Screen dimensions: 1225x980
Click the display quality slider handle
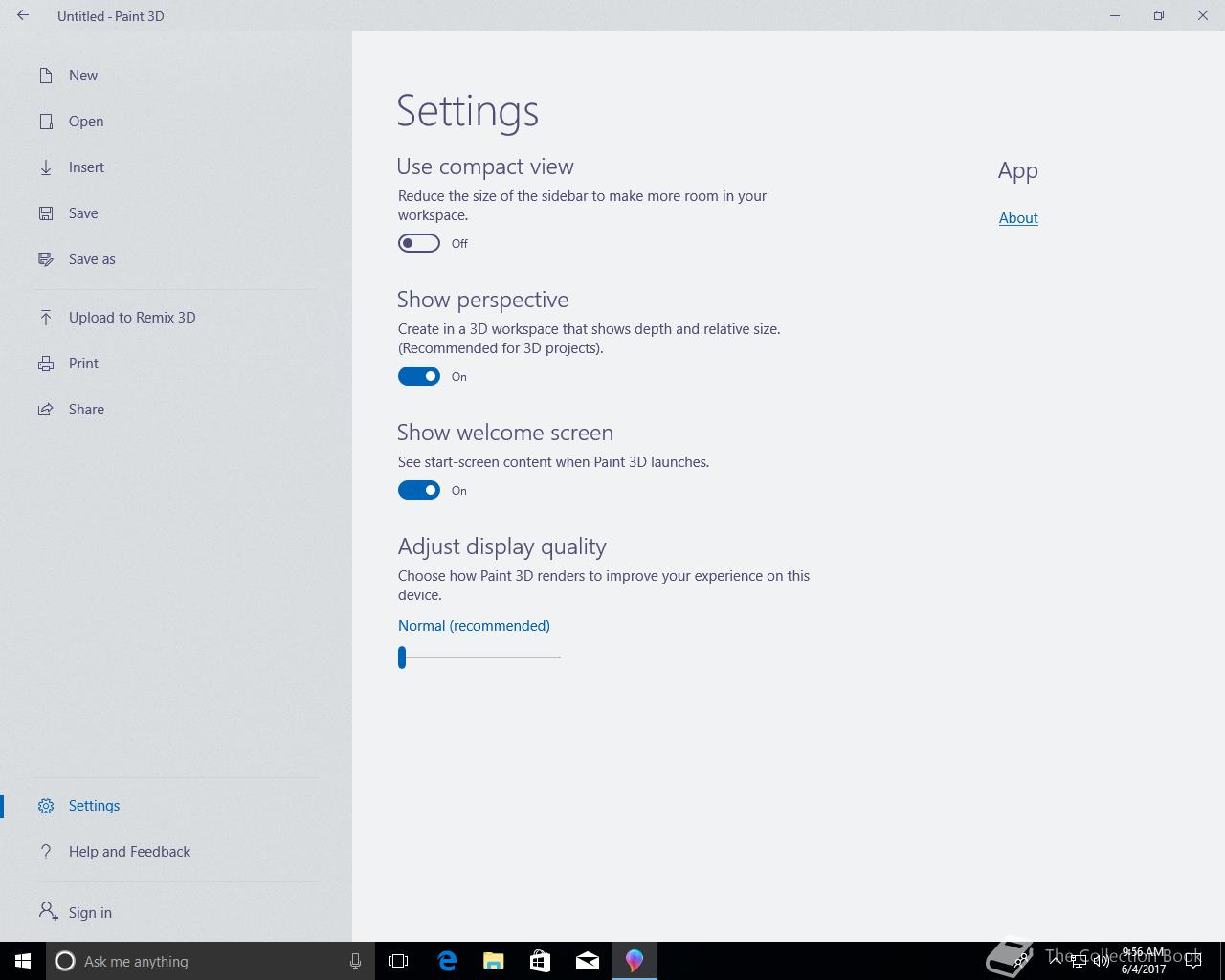click(x=402, y=657)
